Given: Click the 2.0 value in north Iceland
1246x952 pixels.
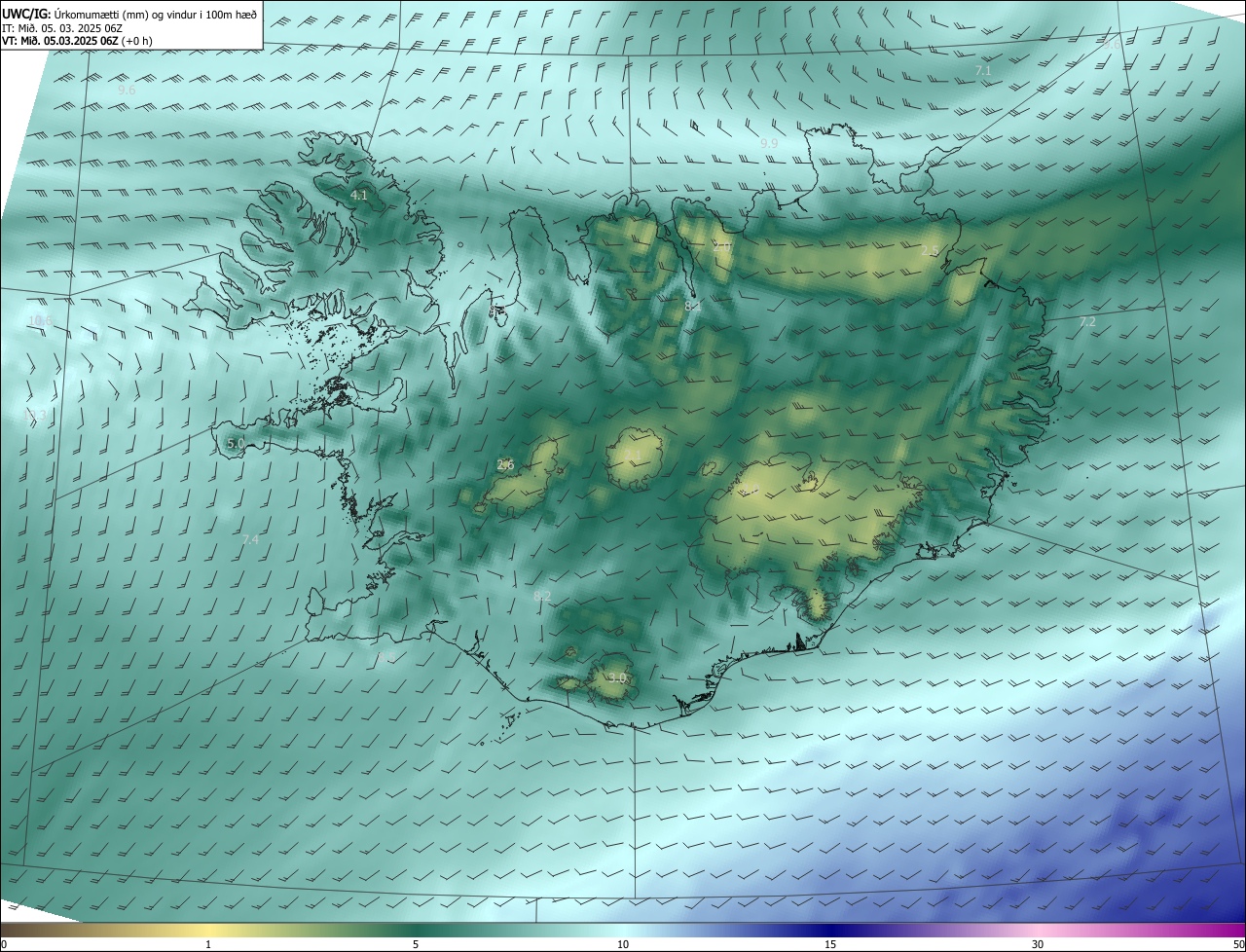Looking at the screenshot, I should pos(722,247).
